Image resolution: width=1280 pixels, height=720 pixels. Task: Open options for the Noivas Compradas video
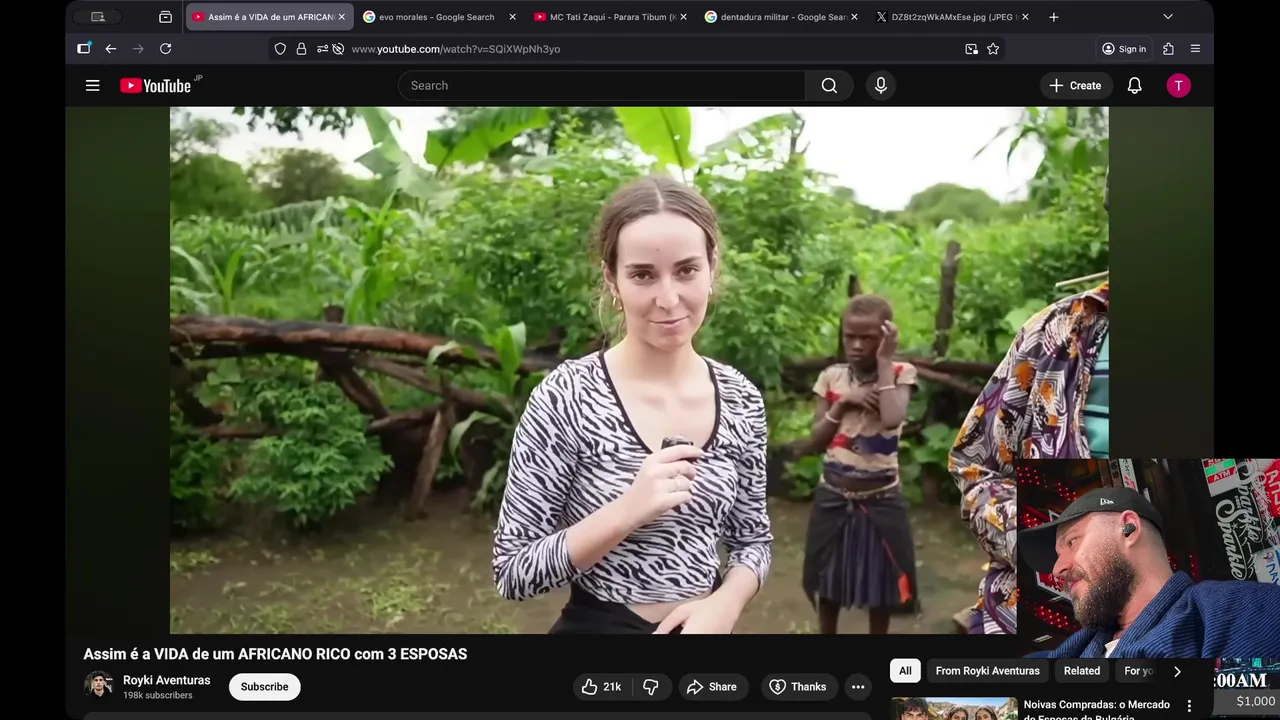tap(1189, 707)
